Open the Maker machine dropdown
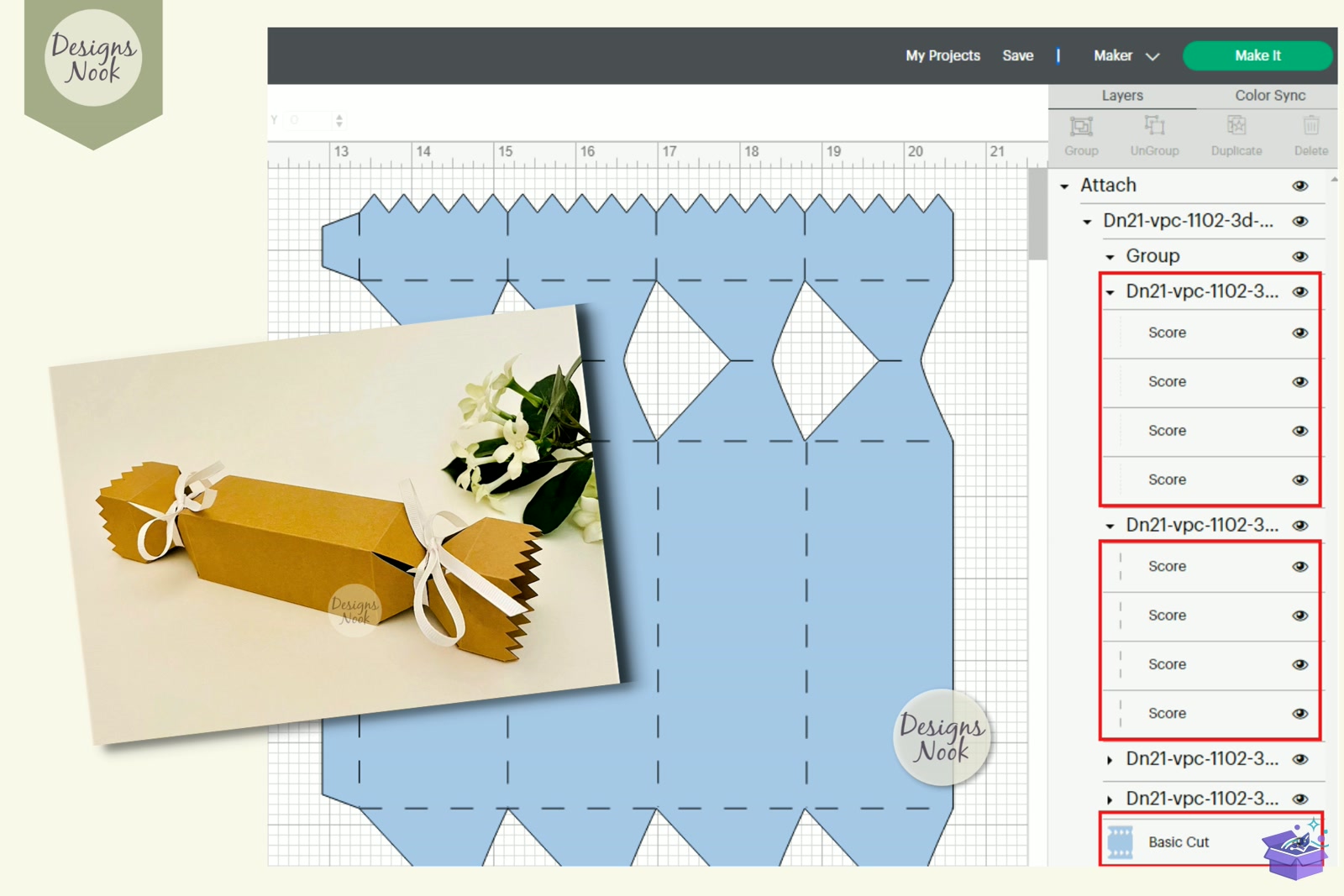Image resolution: width=1344 pixels, height=896 pixels. click(x=1126, y=55)
